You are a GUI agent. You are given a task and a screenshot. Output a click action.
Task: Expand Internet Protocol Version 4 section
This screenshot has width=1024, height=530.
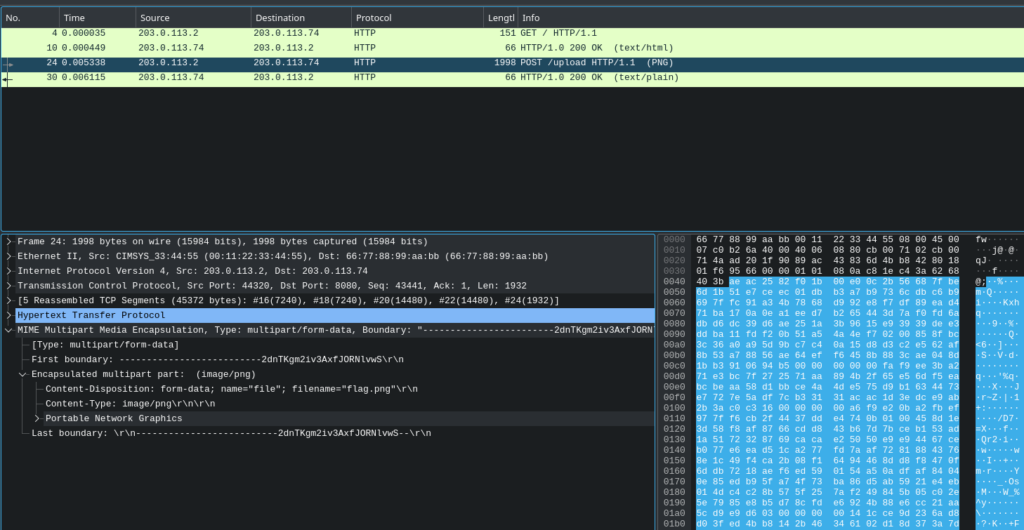(x=9, y=271)
